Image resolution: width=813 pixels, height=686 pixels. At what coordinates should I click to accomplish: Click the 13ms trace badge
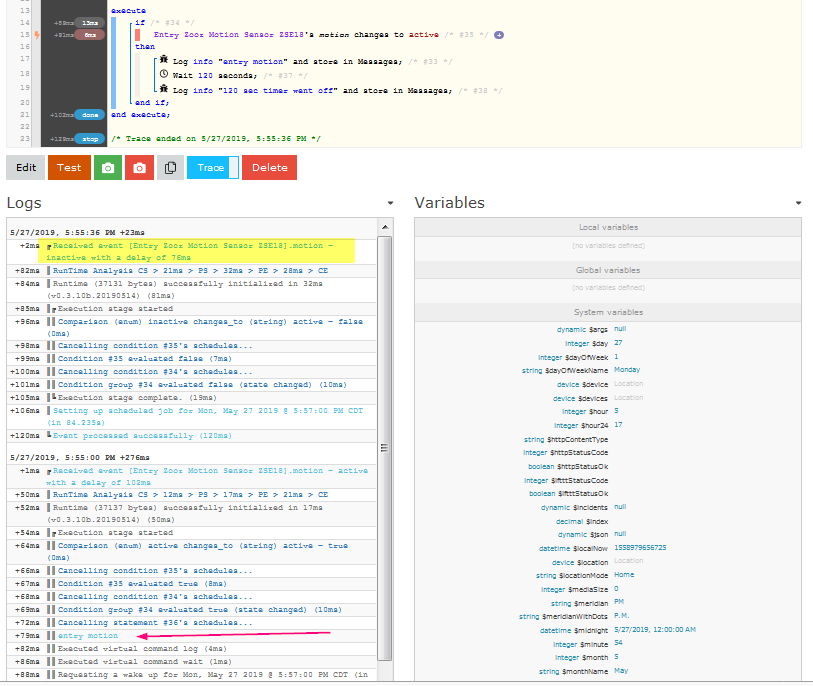[90, 23]
